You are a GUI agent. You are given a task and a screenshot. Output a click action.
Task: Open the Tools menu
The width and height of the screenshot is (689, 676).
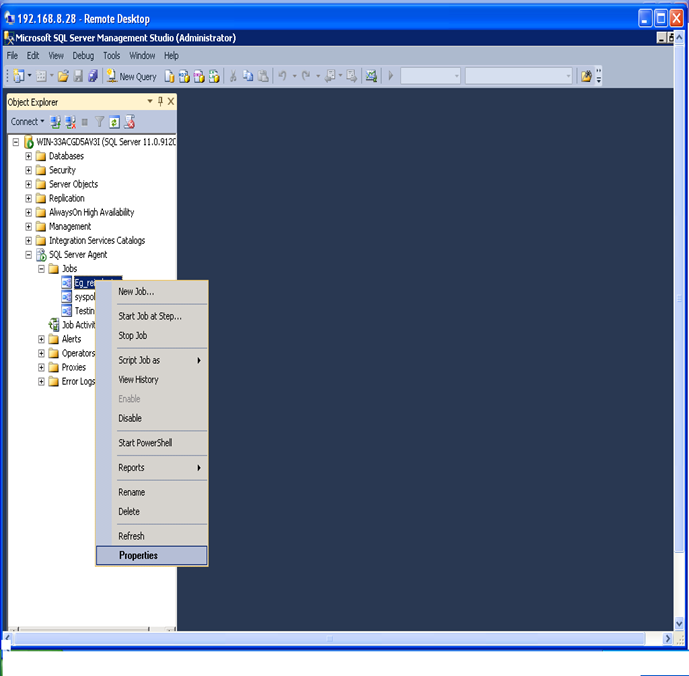coord(112,56)
